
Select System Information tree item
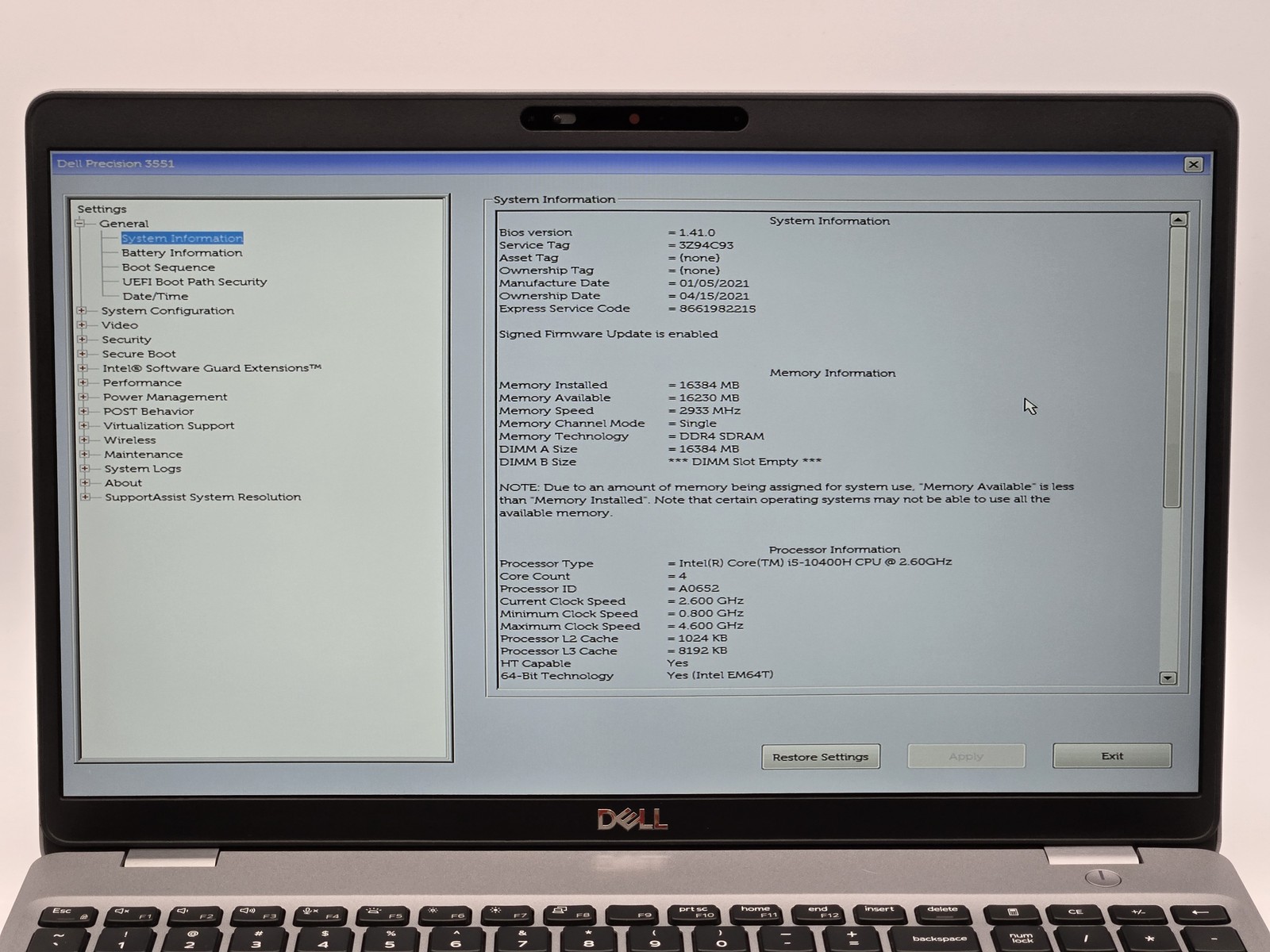click(182, 238)
